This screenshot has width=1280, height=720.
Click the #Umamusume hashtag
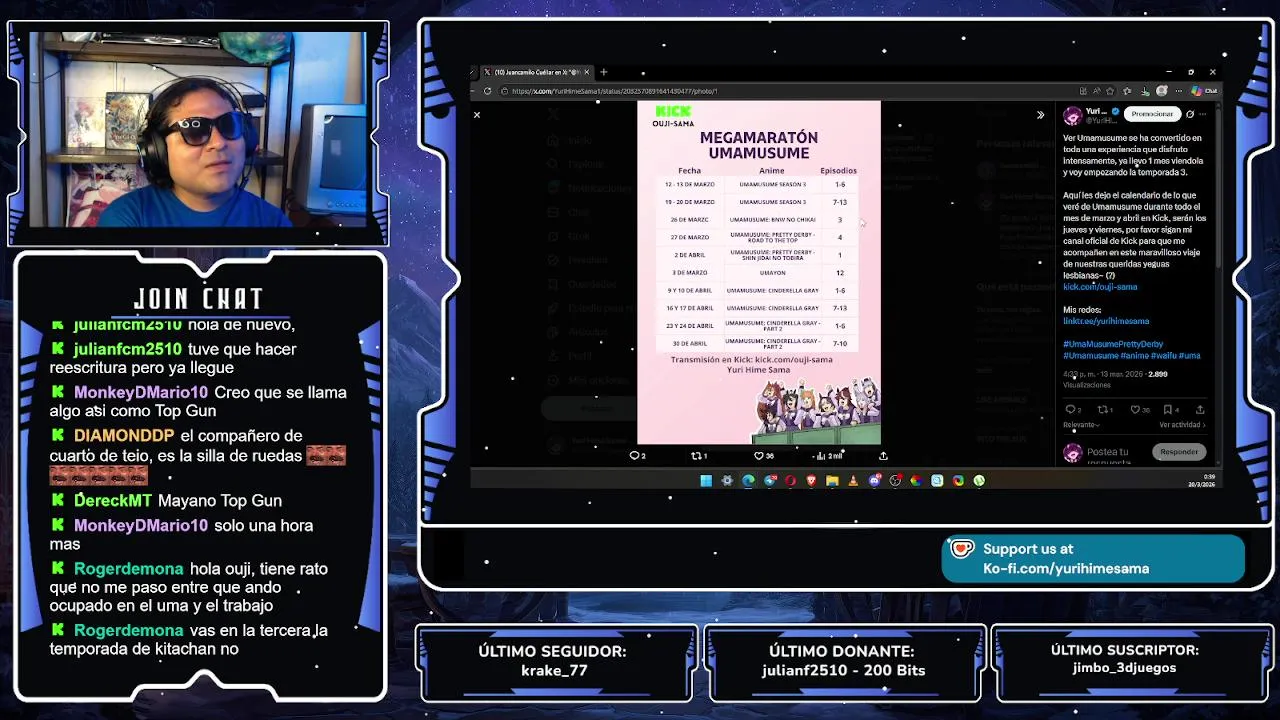(x=1091, y=355)
